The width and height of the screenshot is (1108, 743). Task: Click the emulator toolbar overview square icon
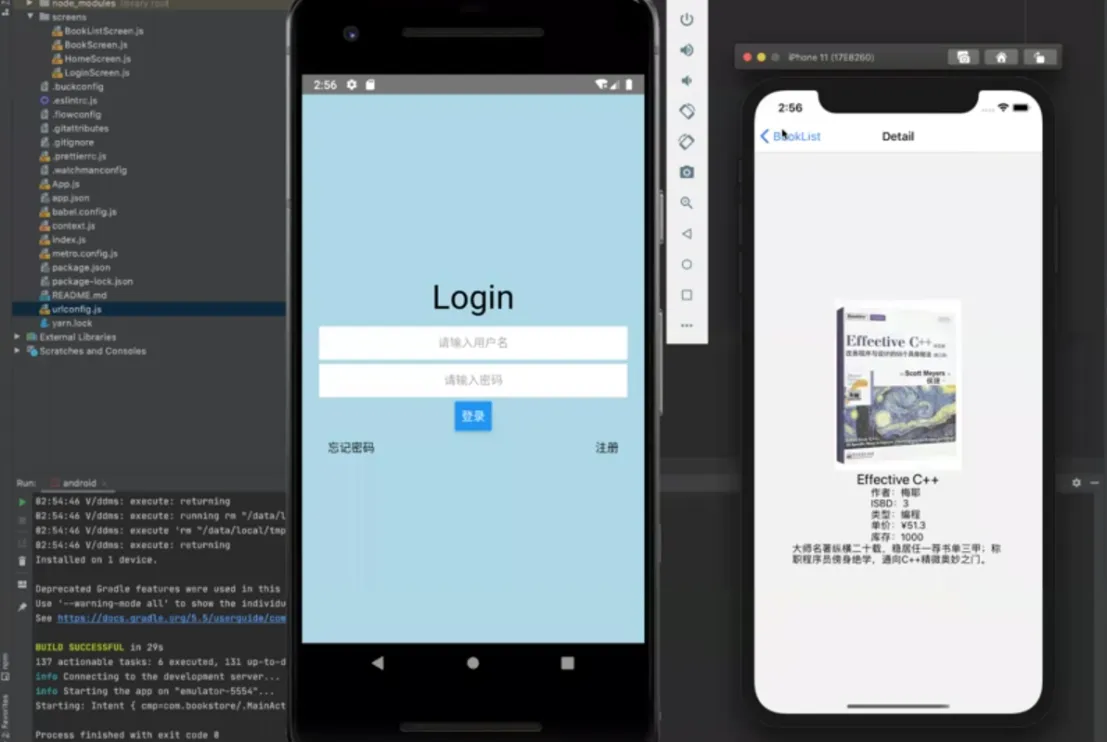tap(686, 295)
